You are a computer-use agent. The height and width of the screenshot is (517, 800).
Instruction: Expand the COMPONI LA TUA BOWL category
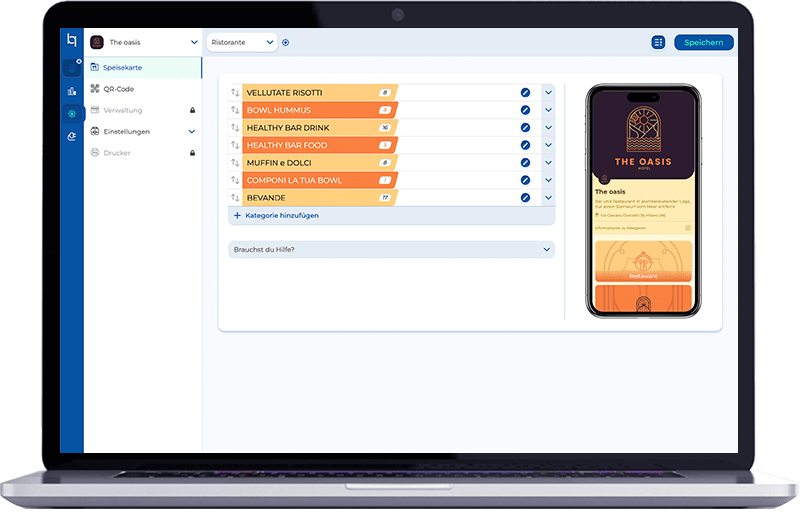pos(548,181)
